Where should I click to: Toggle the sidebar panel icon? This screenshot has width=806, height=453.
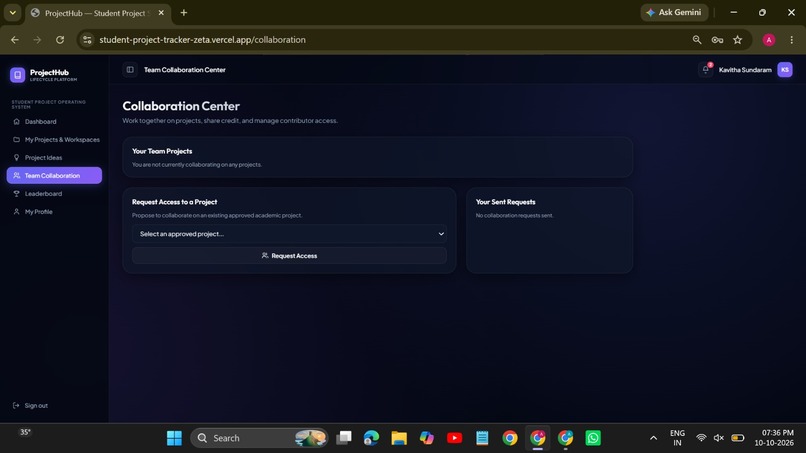click(130, 69)
